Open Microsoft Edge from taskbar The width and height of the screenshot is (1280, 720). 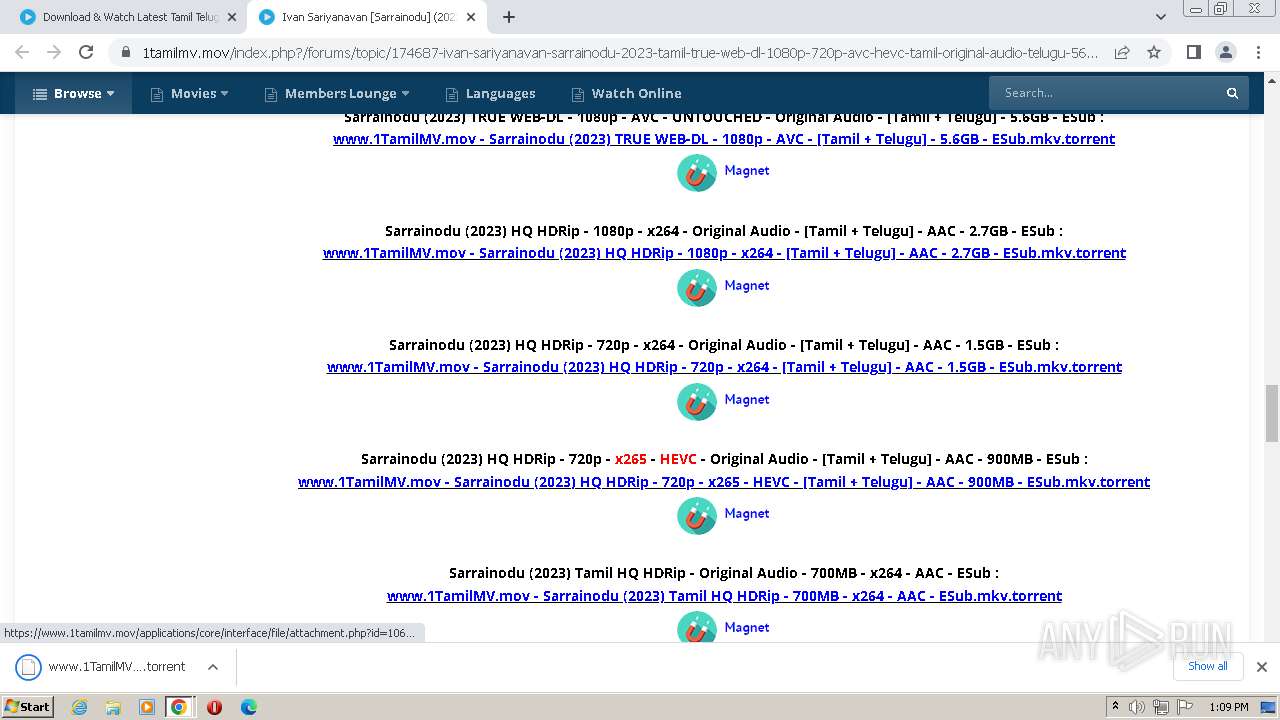tap(249, 707)
